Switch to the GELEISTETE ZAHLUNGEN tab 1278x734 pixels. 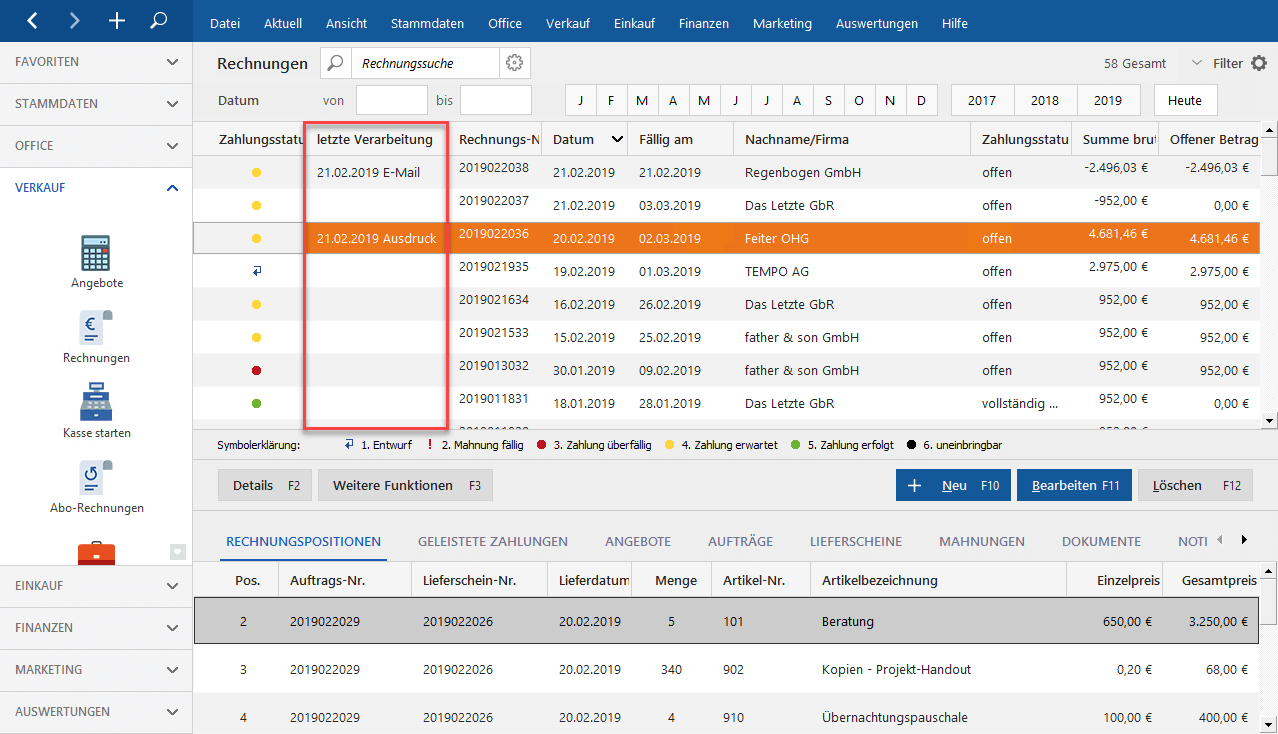tap(492, 541)
